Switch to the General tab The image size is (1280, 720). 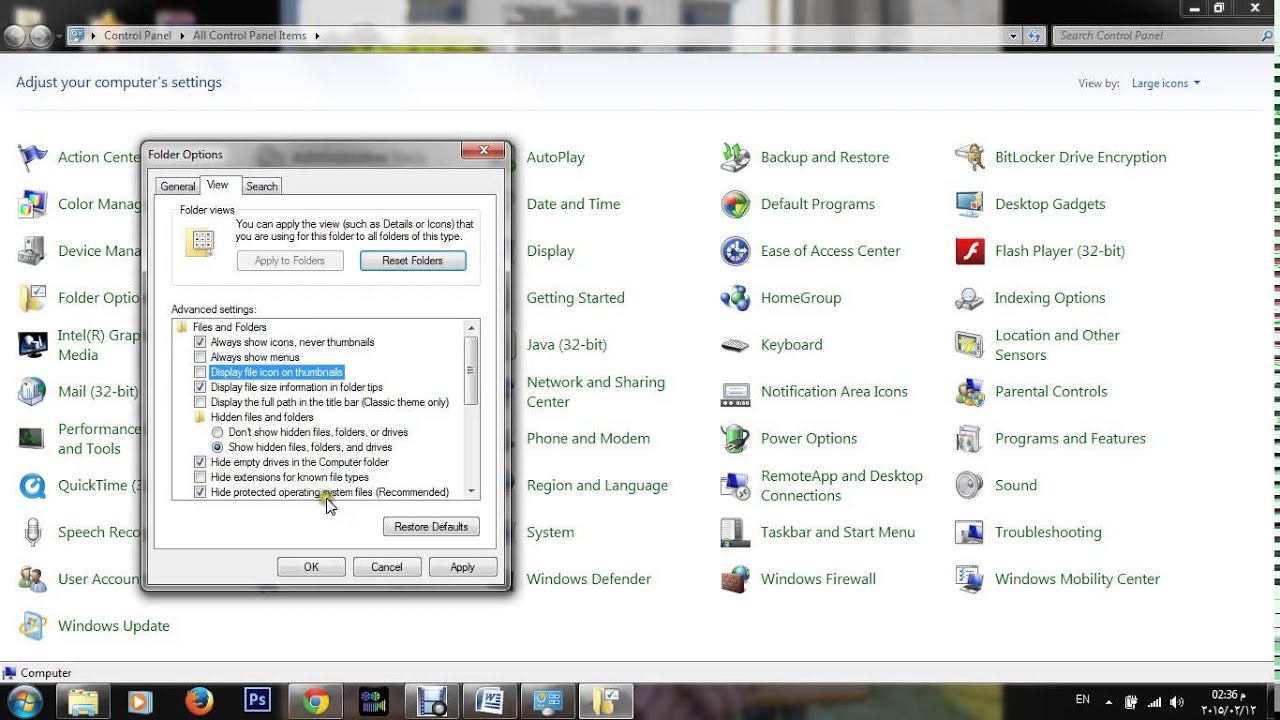(x=178, y=186)
